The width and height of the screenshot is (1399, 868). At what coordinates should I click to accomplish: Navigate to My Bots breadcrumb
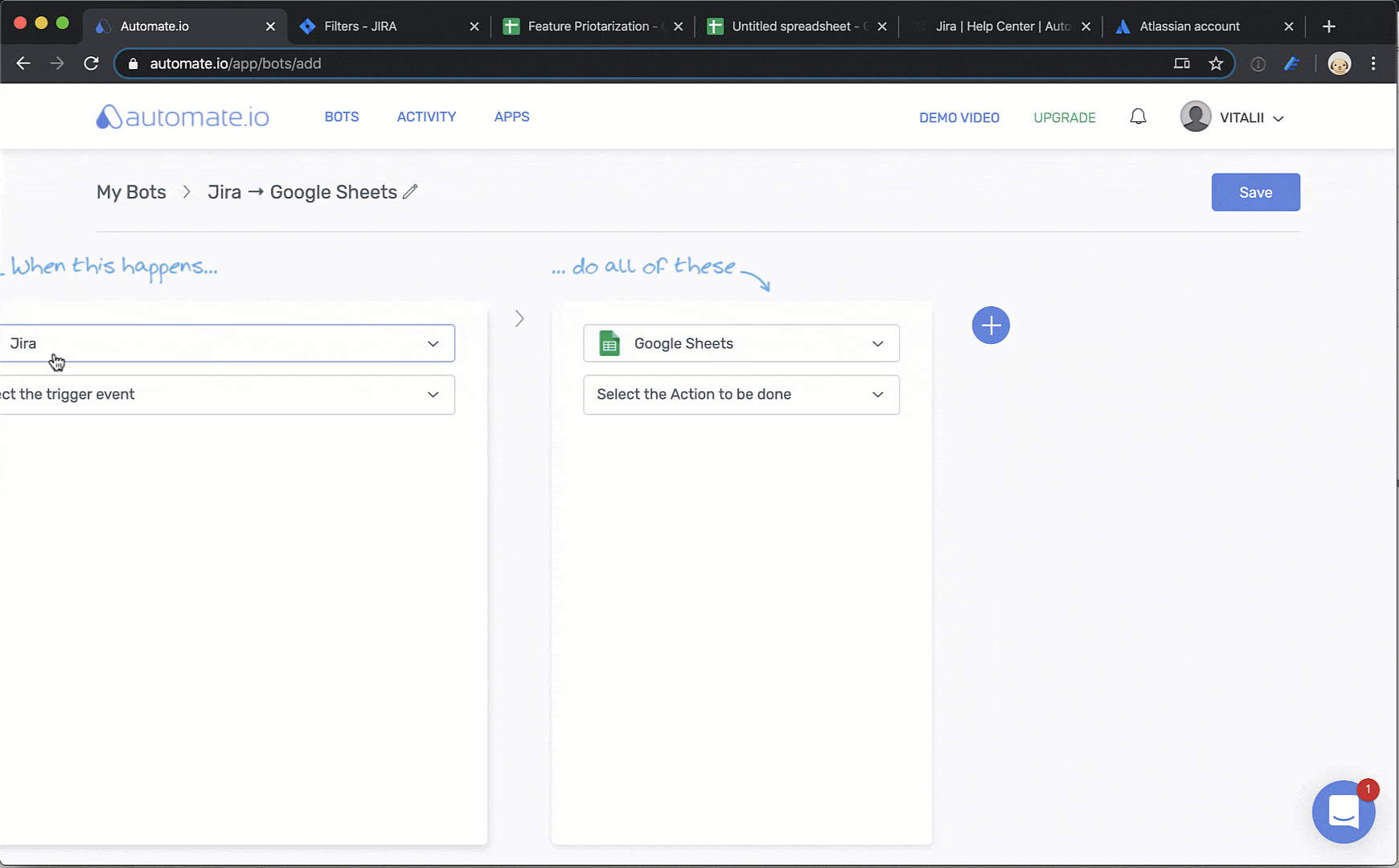pos(131,192)
